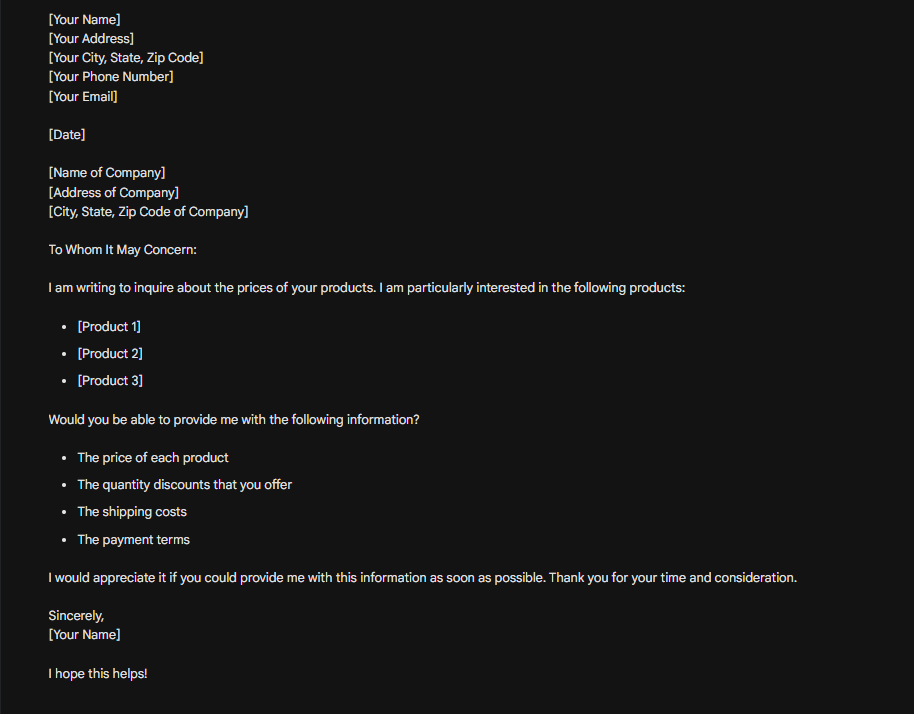Viewport: 914px width, 714px height.
Task: Click the 'I hope this helps!' text
Action: click(x=98, y=674)
